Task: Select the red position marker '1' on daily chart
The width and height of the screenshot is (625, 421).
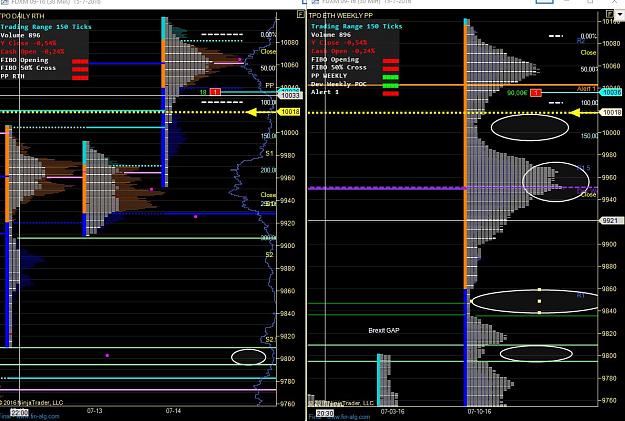Action: [x=215, y=92]
